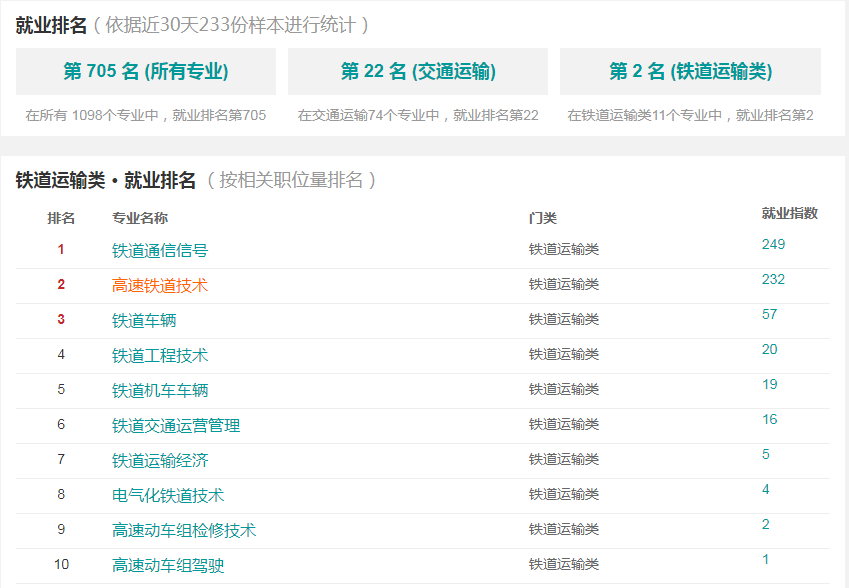The height and width of the screenshot is (588, 849).
Task: Open the 高速铁道技术 major link
Action: [160, 285]
